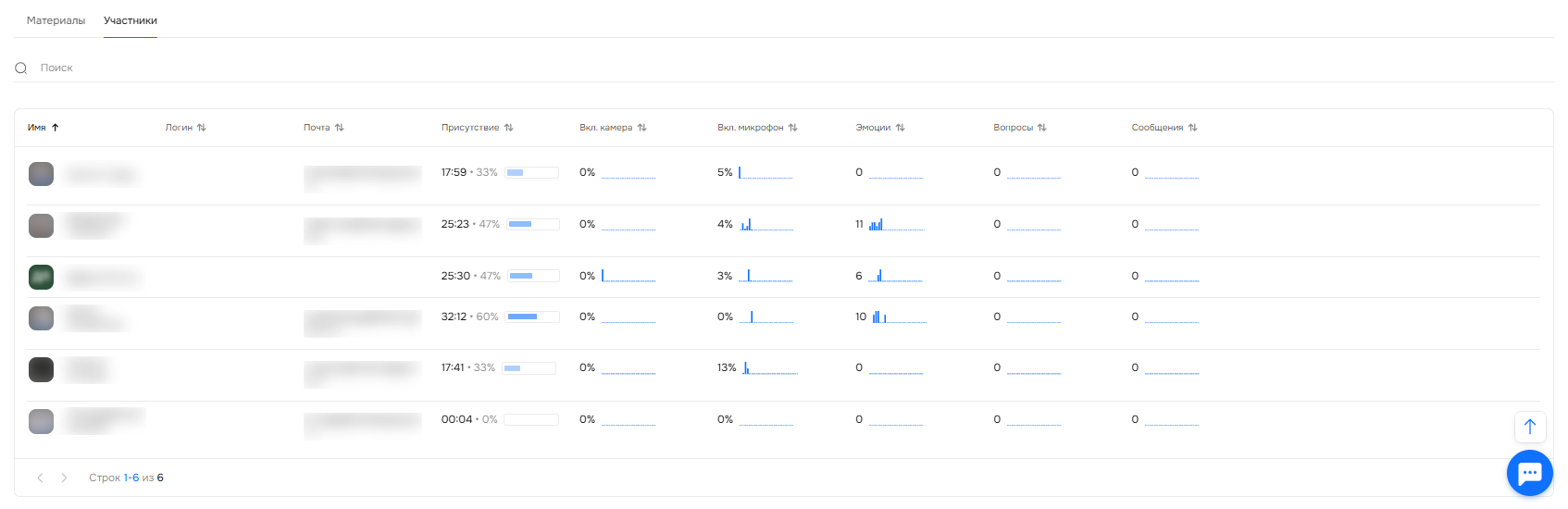The height and width of the screenshot is (509, 1568).
Task: Select the Участники tab
Action: point(131,20)
